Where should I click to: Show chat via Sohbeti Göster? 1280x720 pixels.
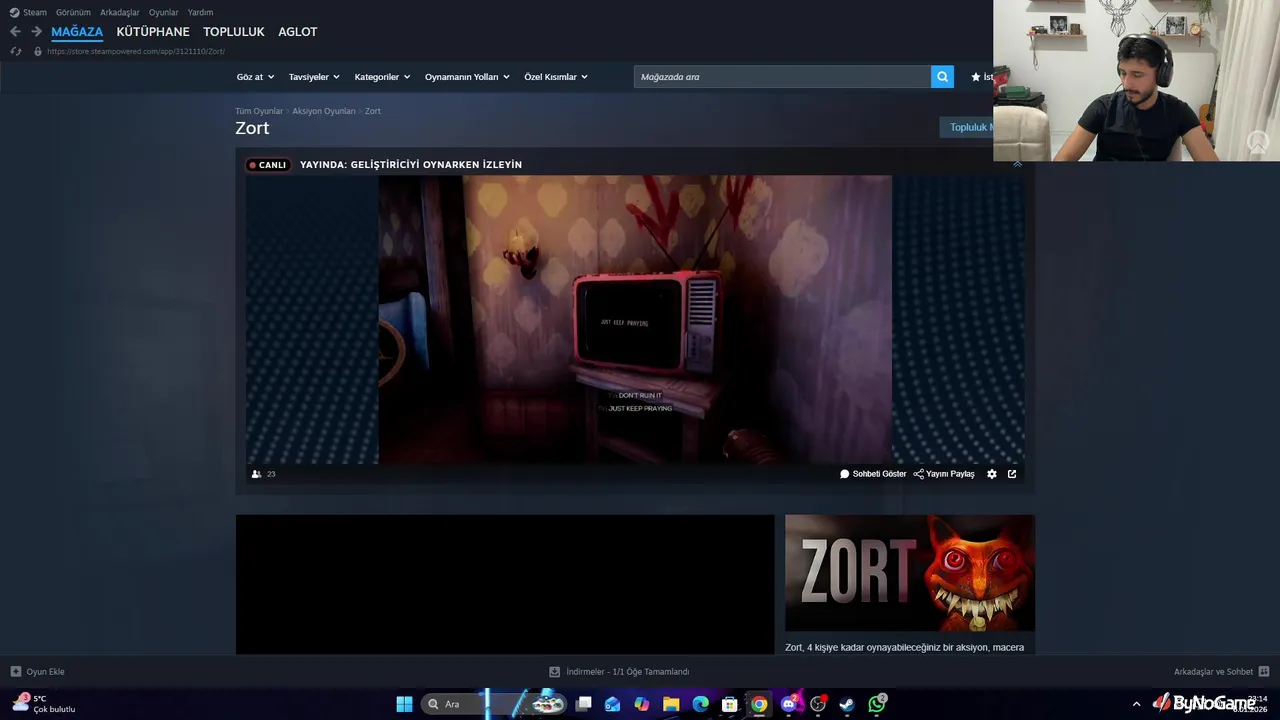pos(873,474)
